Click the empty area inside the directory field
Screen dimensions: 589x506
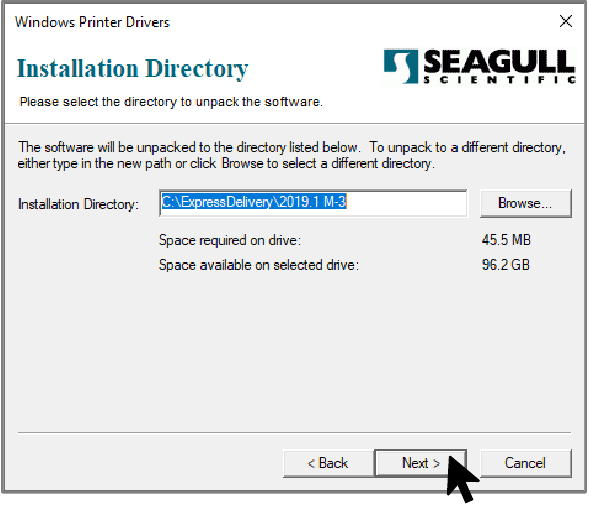pyautogui.click(x=406, y=203)
